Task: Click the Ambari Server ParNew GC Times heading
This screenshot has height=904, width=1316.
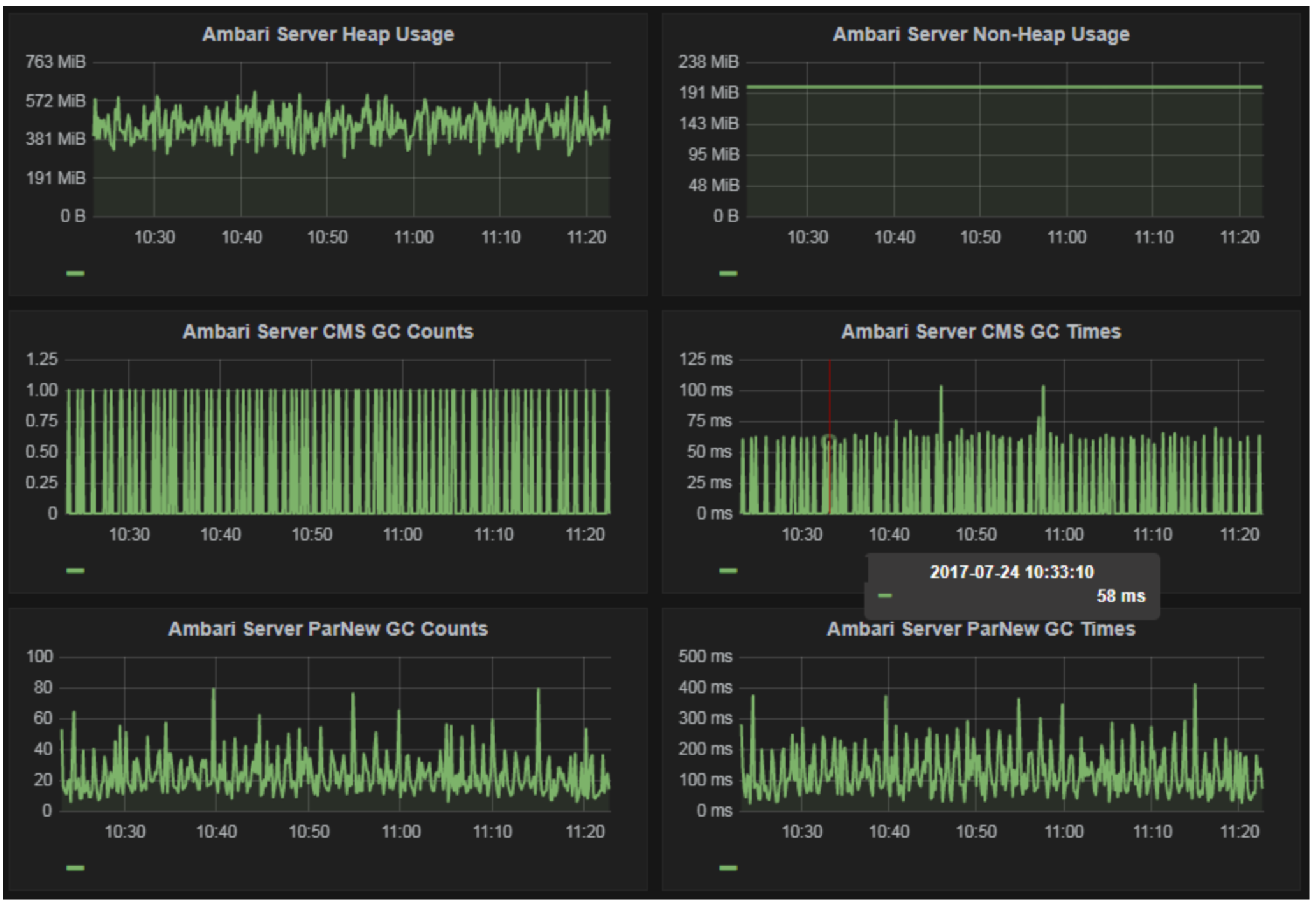Action: coord(981,629)
